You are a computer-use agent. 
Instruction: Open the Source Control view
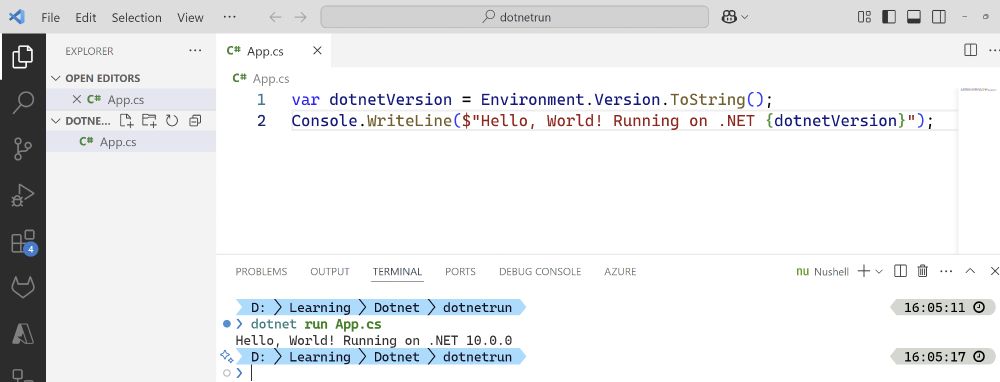[x=23, y=148]
